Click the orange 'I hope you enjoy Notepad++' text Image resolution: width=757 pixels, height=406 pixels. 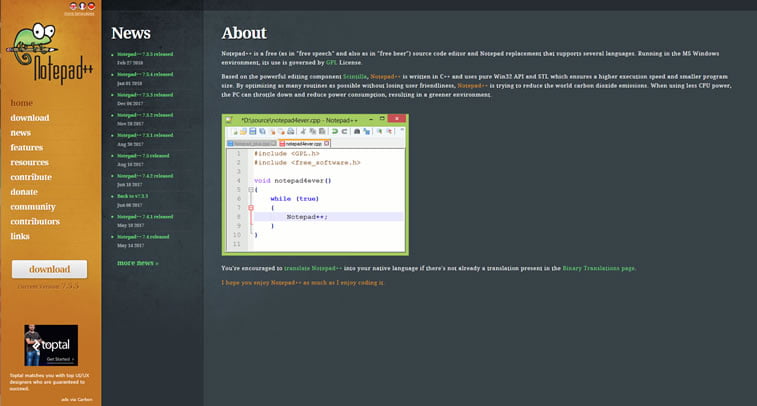click(303, 282)
